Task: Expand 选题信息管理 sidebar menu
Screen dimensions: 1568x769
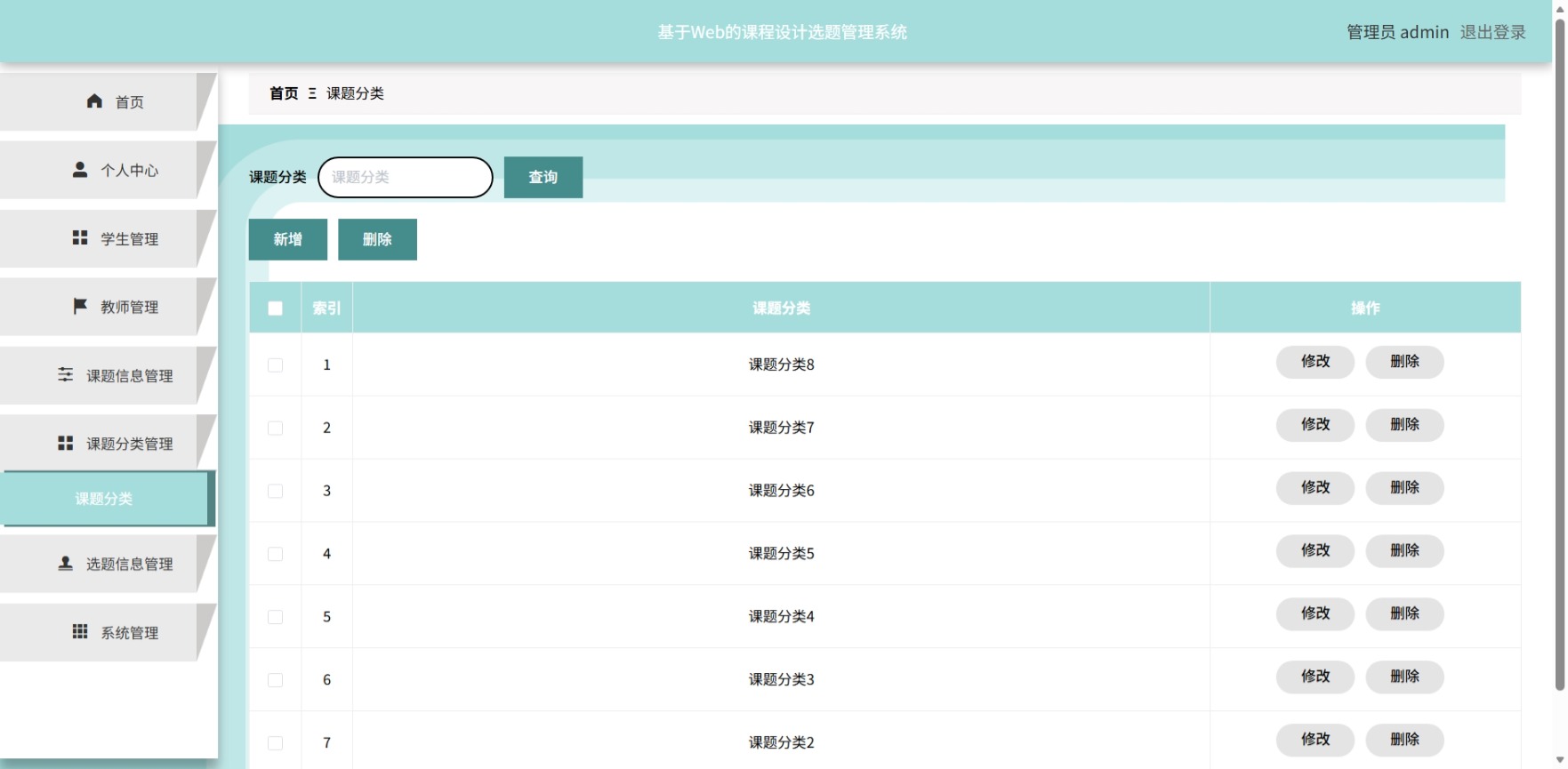Action: click(108, 564)
